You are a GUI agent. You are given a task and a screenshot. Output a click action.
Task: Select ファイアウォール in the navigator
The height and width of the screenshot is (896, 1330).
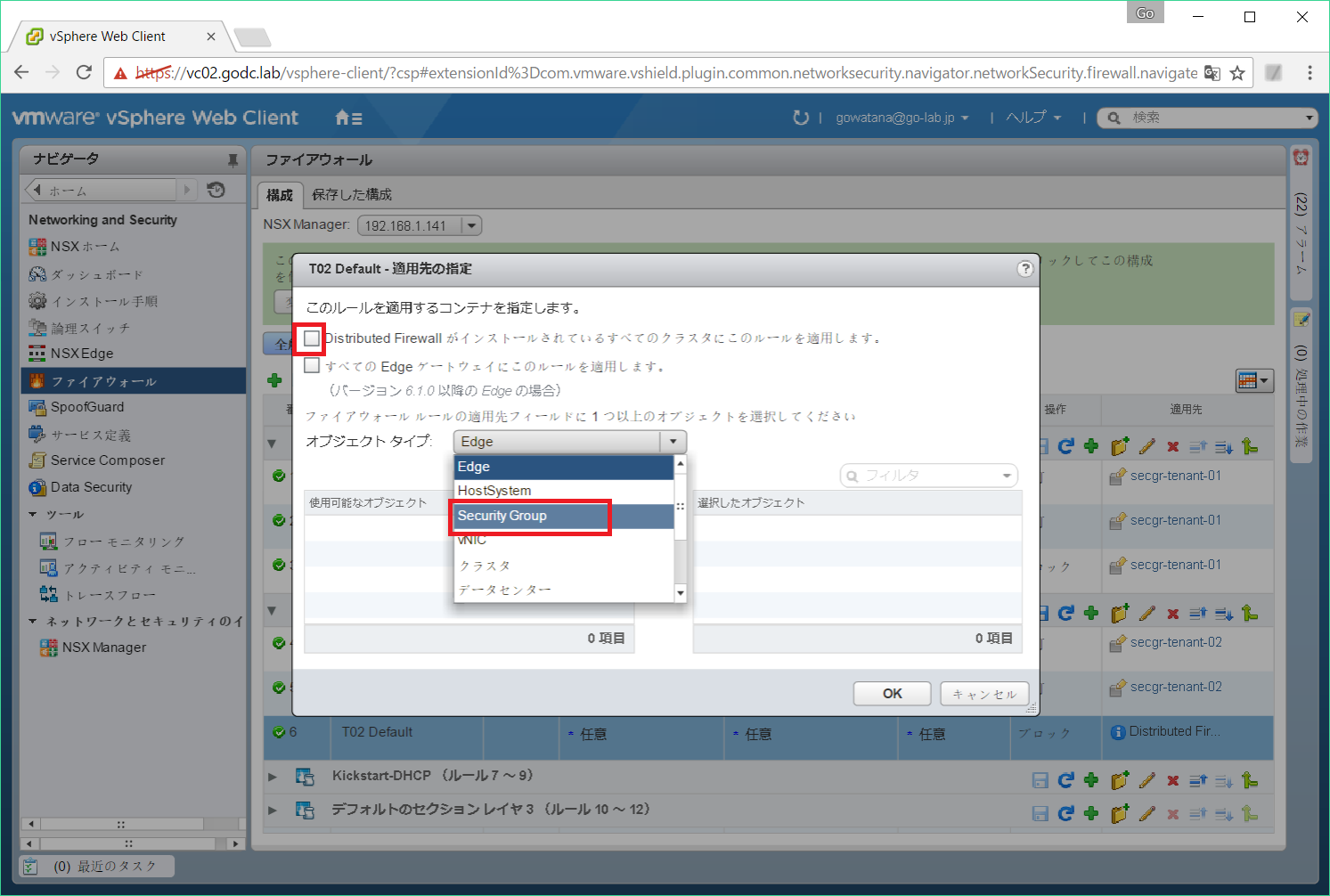pos(134,381)
